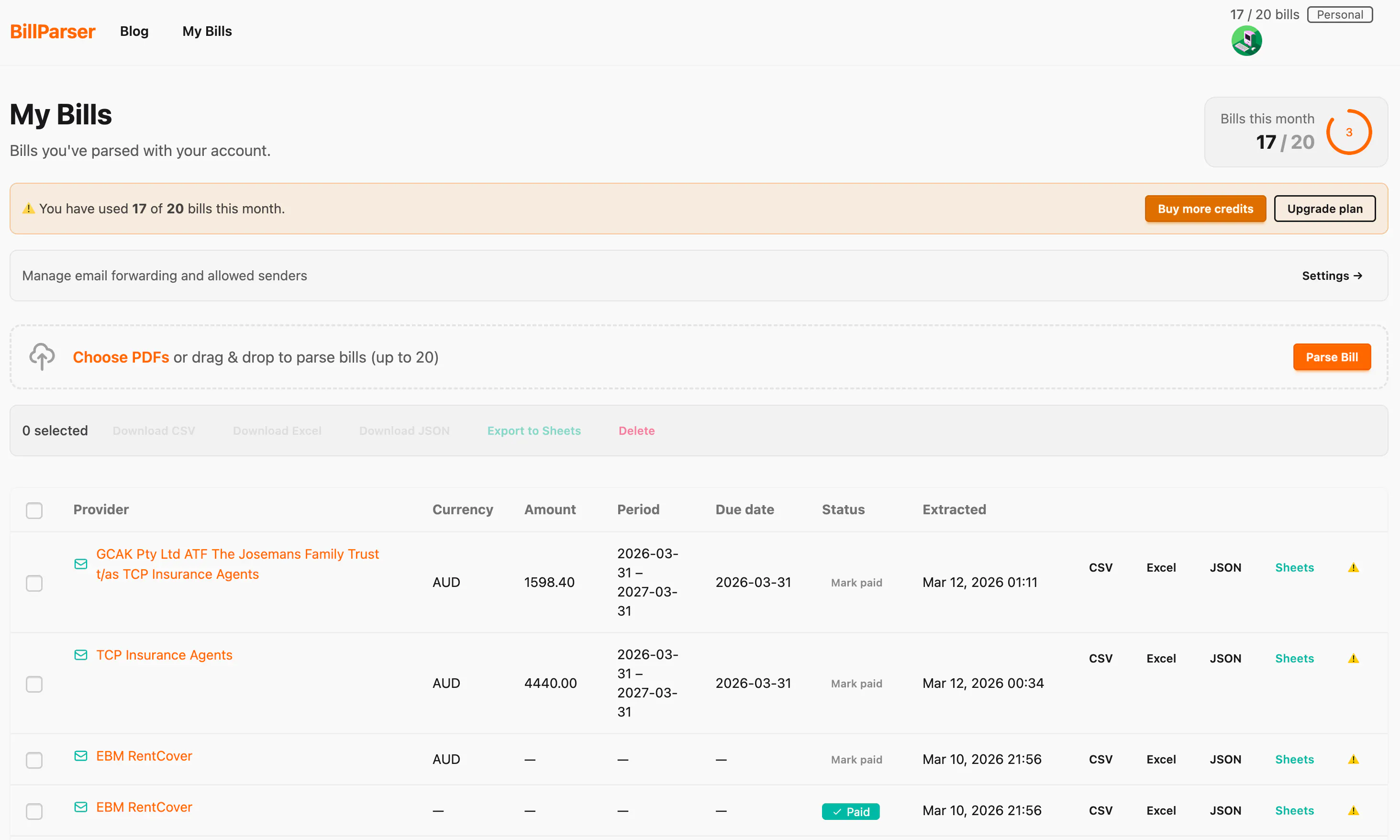Click Download CSV in bulk actions
The height and width of the screenshot is (840, 1400).
coord(154,431)
